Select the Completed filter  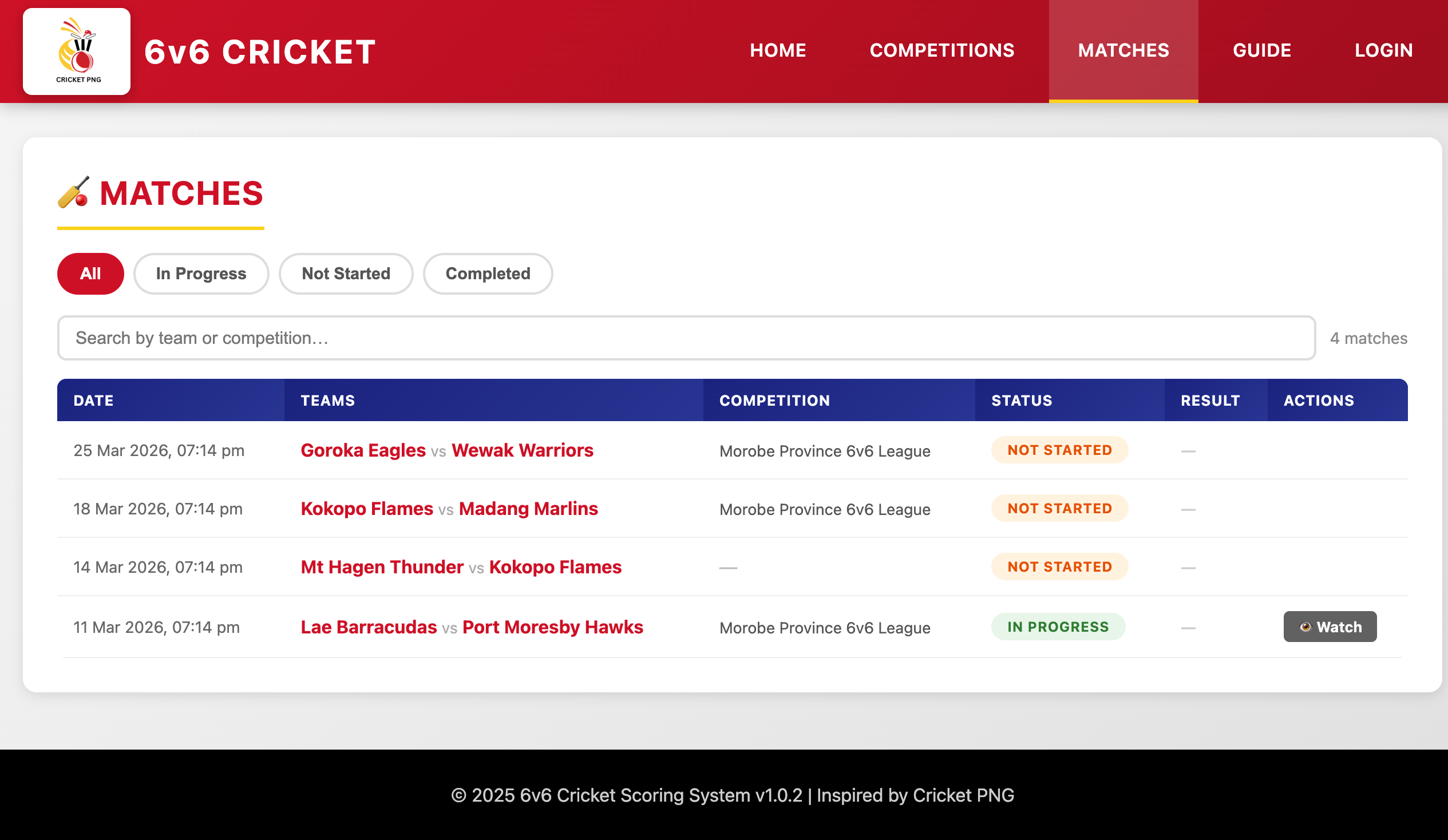point(487,274)
